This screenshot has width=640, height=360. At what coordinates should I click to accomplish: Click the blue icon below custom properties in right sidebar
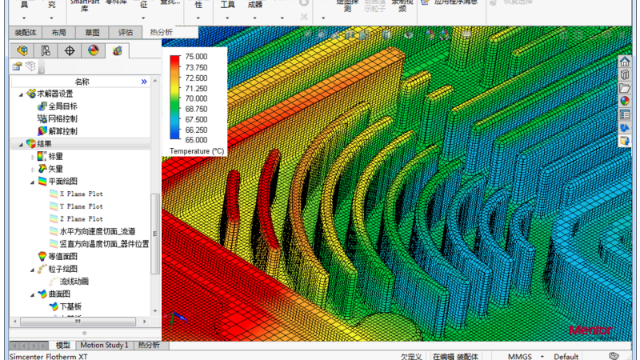click(624, 128)
